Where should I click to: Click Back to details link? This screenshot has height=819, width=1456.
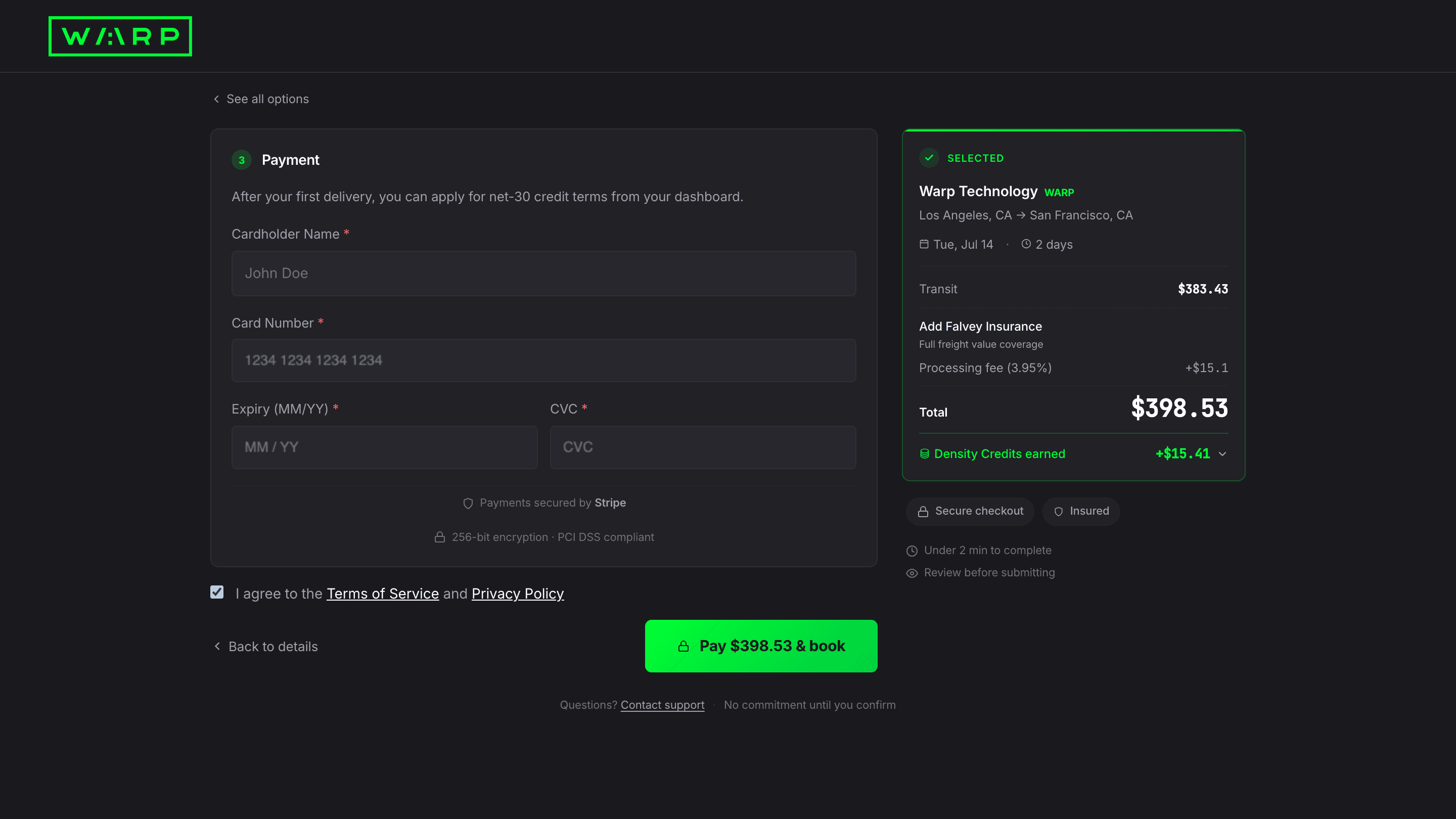tap(273, 646)
